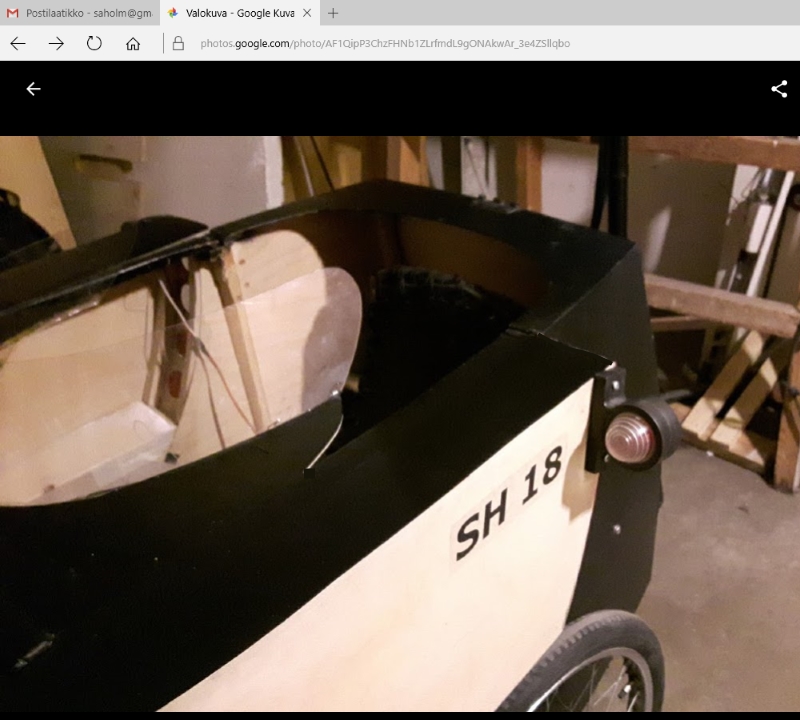Return to the Google Photos album

34,89
